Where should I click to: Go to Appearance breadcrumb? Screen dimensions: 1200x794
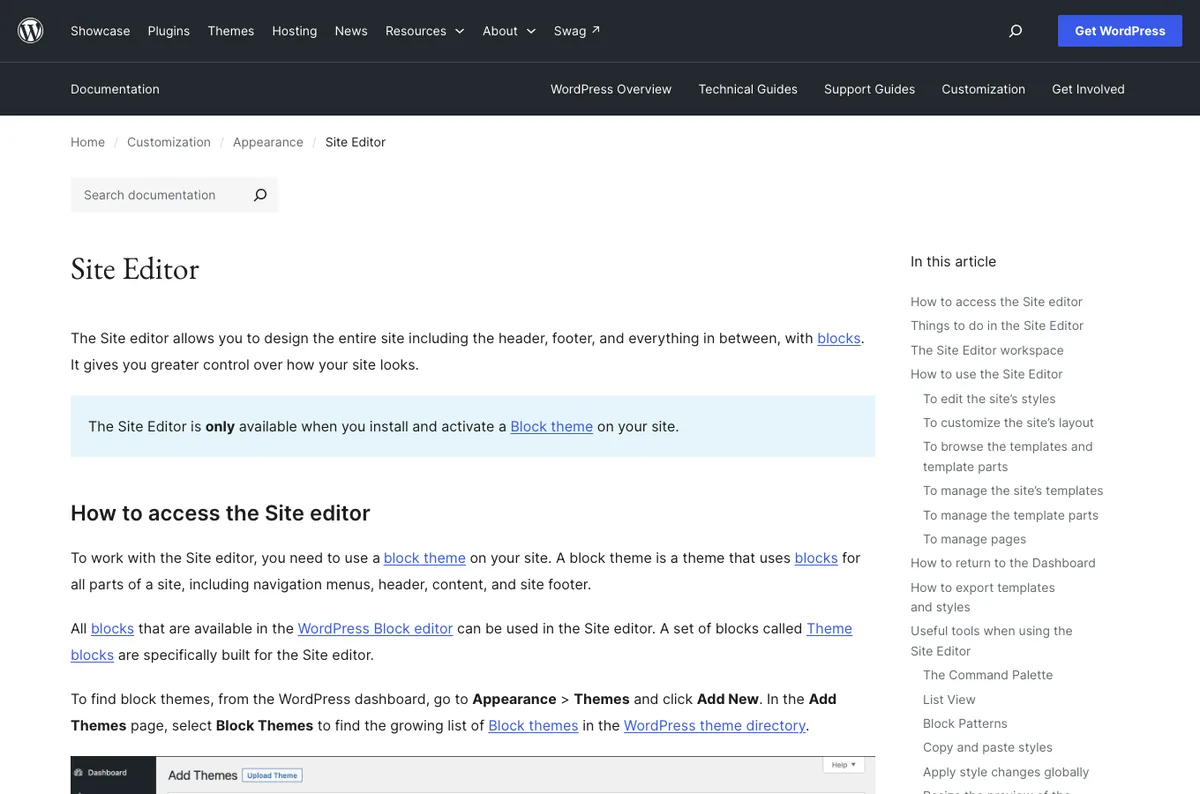(x=268, y=142)
